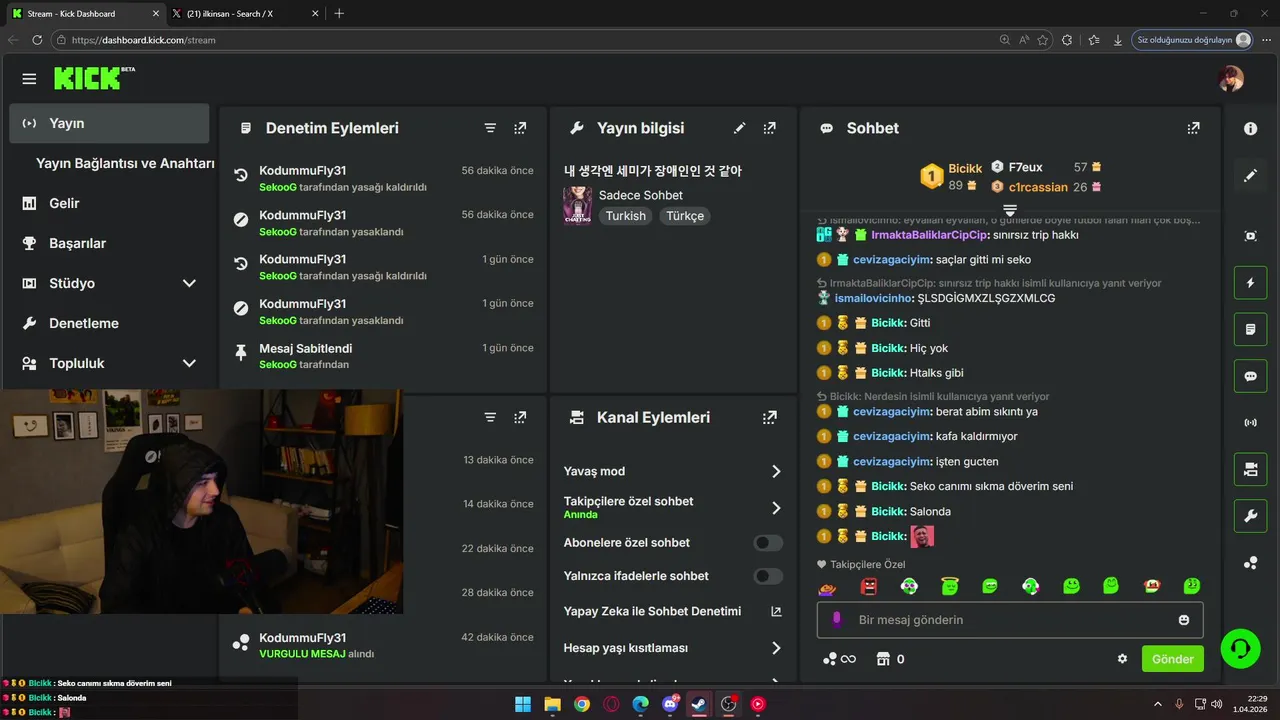
Task: Open Denetleme in the sidebar
Action: (84, 323)
